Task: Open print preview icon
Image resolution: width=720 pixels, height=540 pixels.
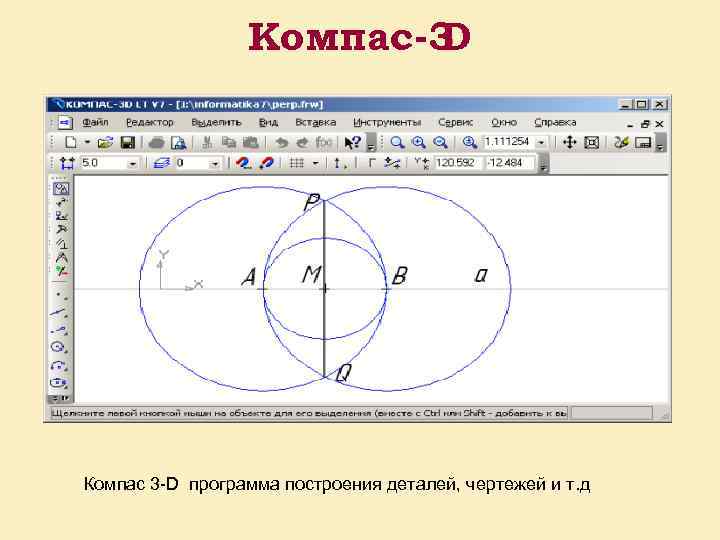Action: [x=178, y=143]
